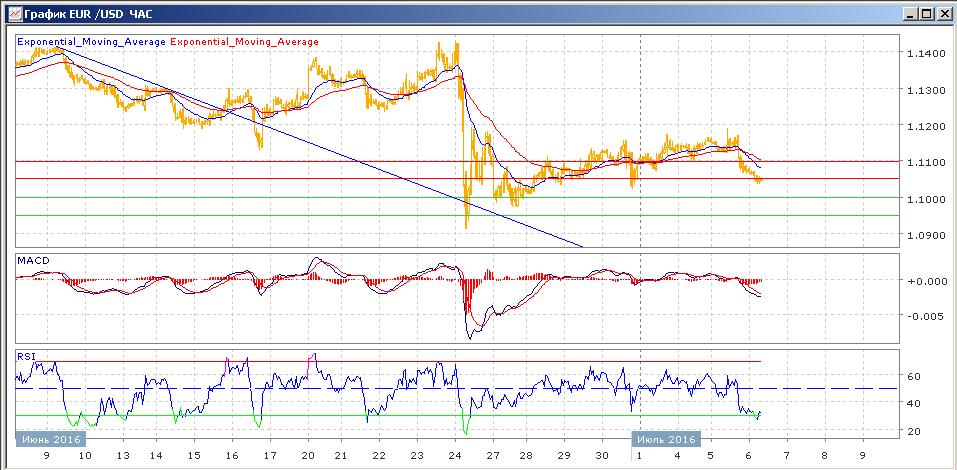
Task: Click the 24 date label on time axis
Action: (456, 455)
